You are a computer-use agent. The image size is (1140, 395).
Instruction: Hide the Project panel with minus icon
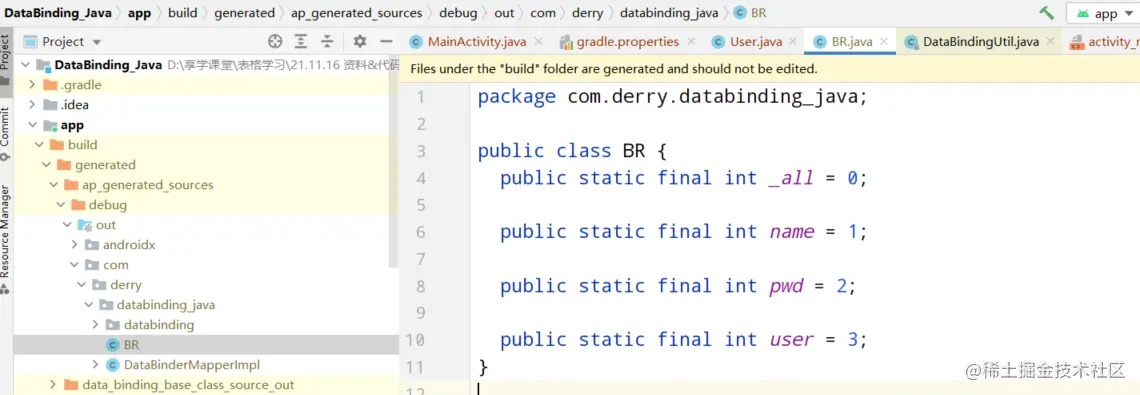(386, 41)
